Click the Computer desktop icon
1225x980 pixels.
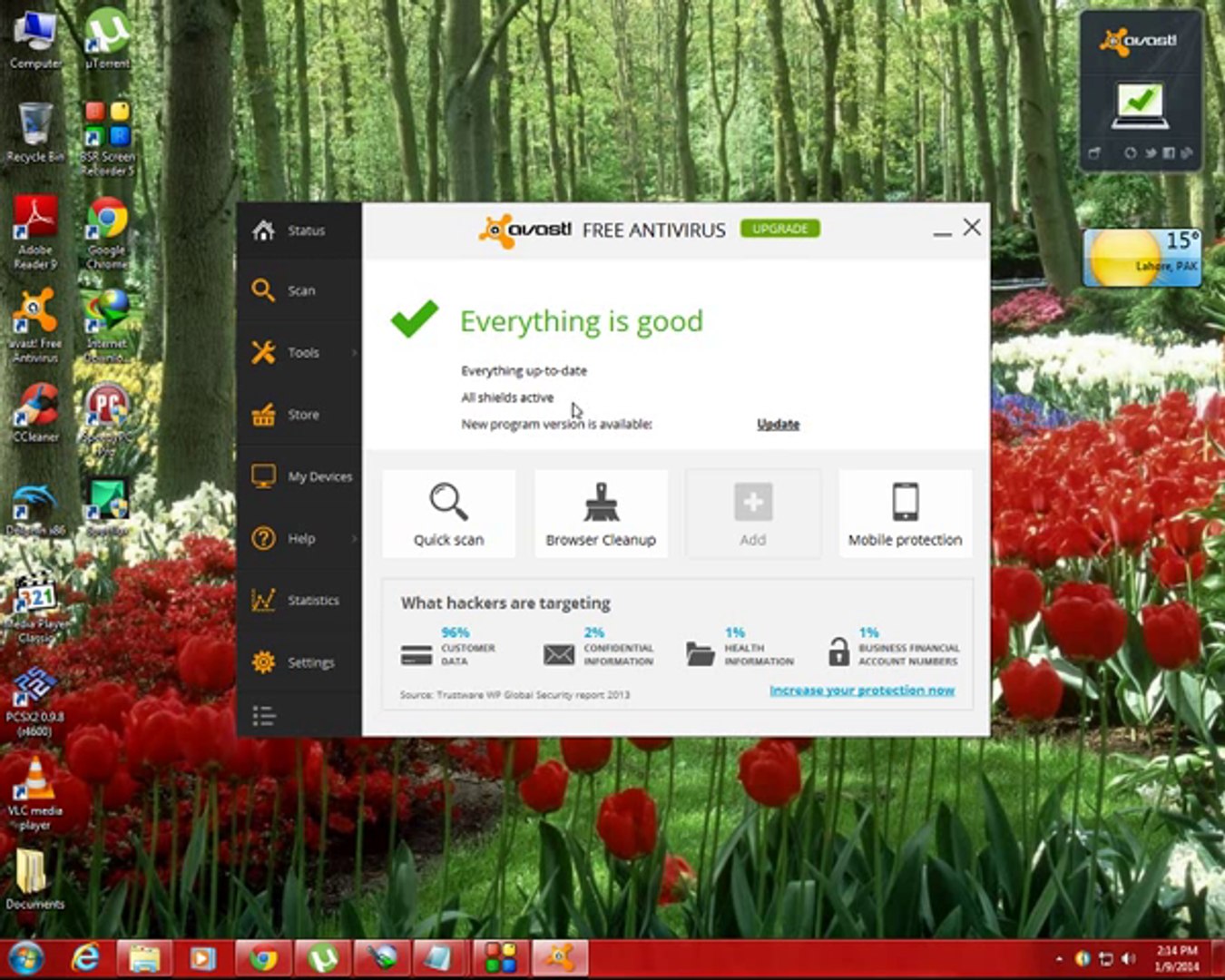tap(35, 41)
